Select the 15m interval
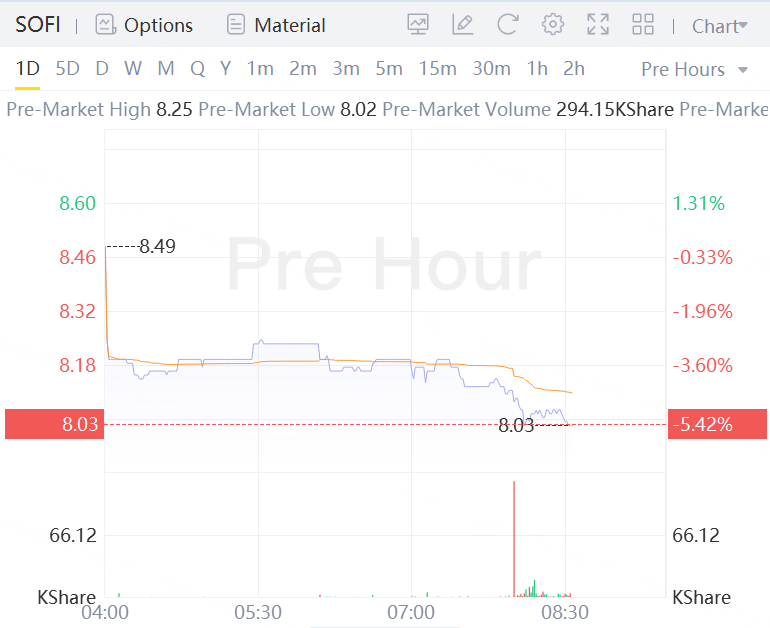Image resolution: width=770 pixels, height=628 pixels. (437, 69)
